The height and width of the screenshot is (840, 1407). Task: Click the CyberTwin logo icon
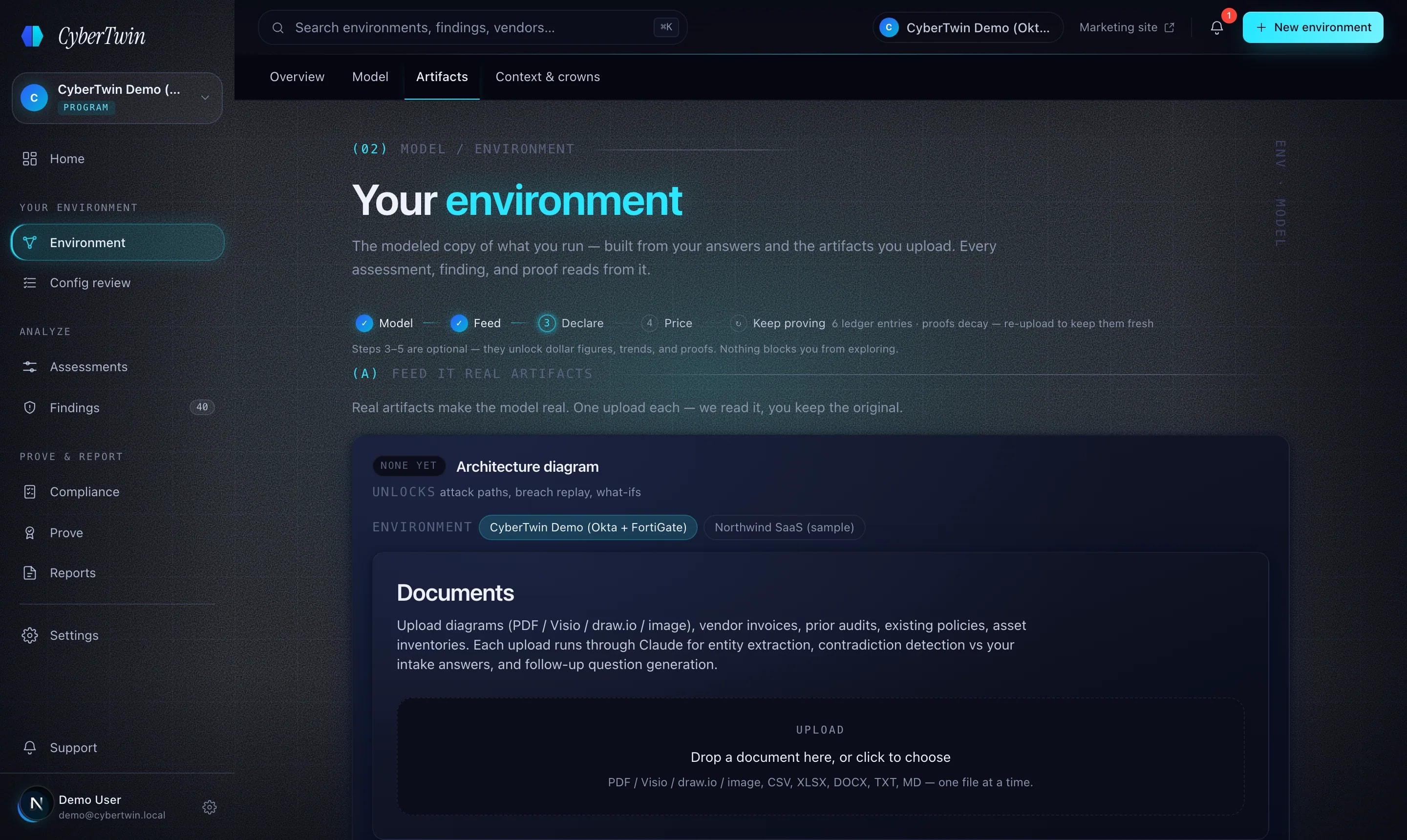32,36
